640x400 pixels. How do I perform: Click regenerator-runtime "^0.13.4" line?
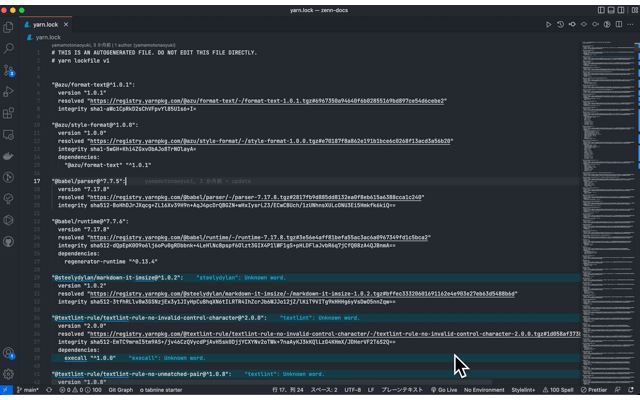pyautogui.click(x=111, y=261)
